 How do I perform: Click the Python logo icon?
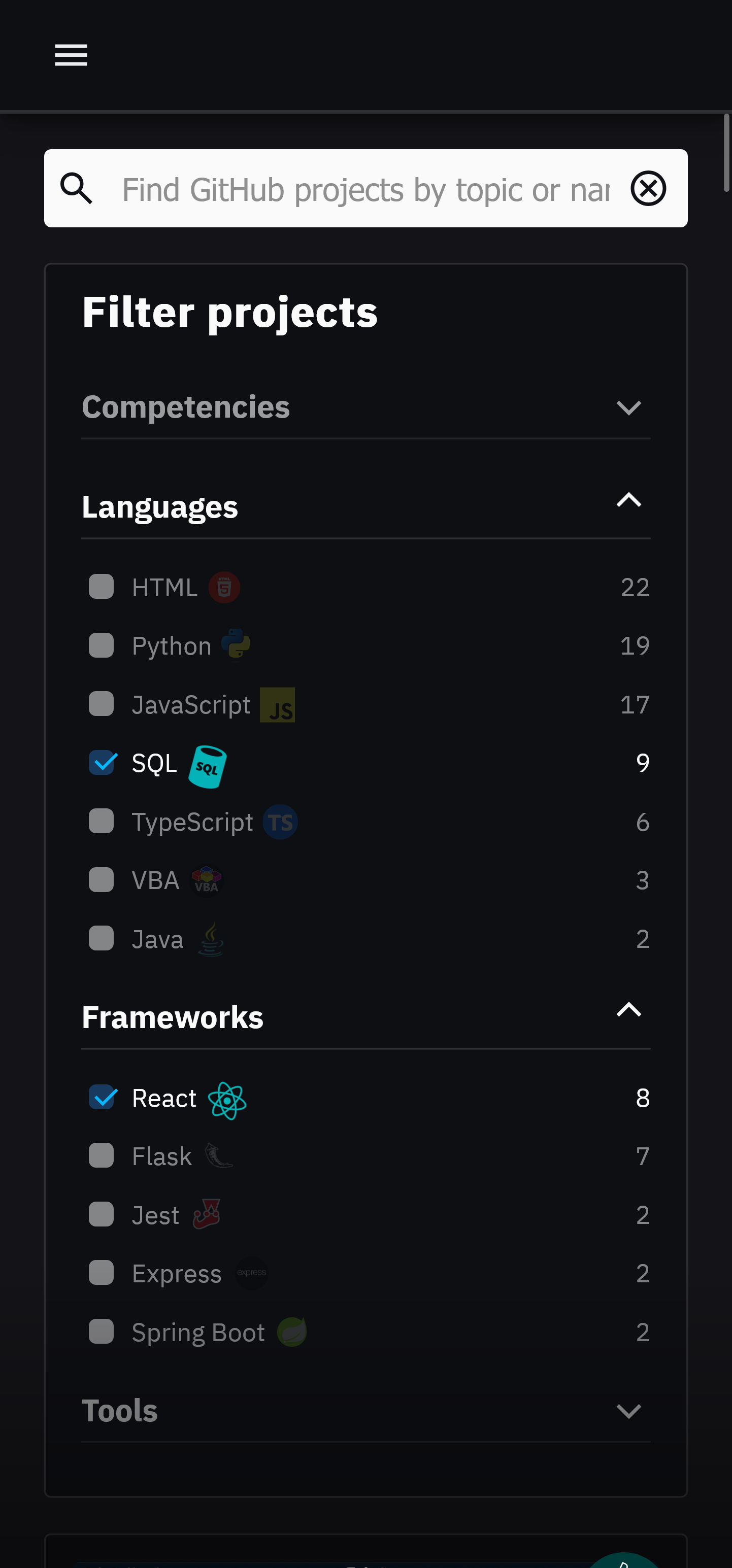236,644
